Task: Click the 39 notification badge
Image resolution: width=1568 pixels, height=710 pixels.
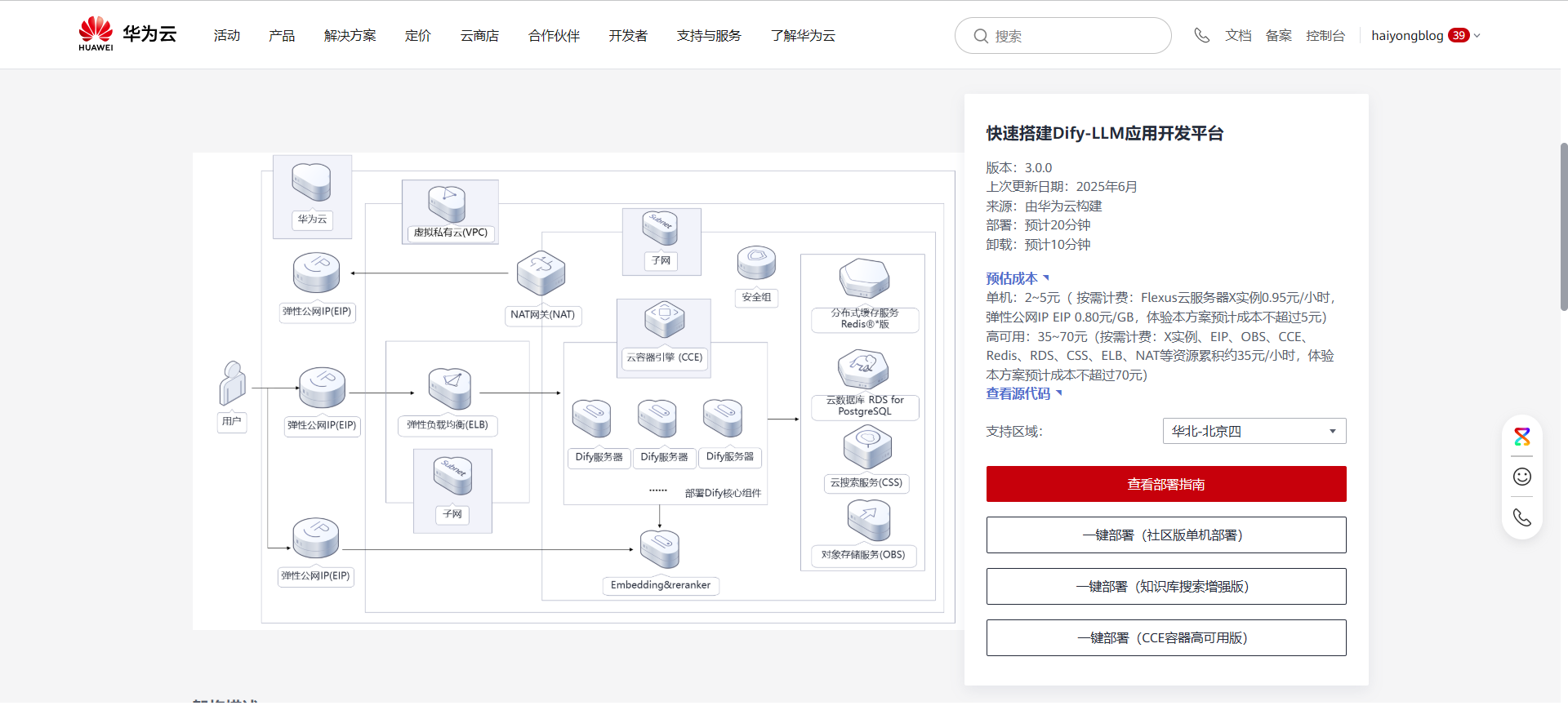Action: pyautogui.click(x=1459, y=35)
